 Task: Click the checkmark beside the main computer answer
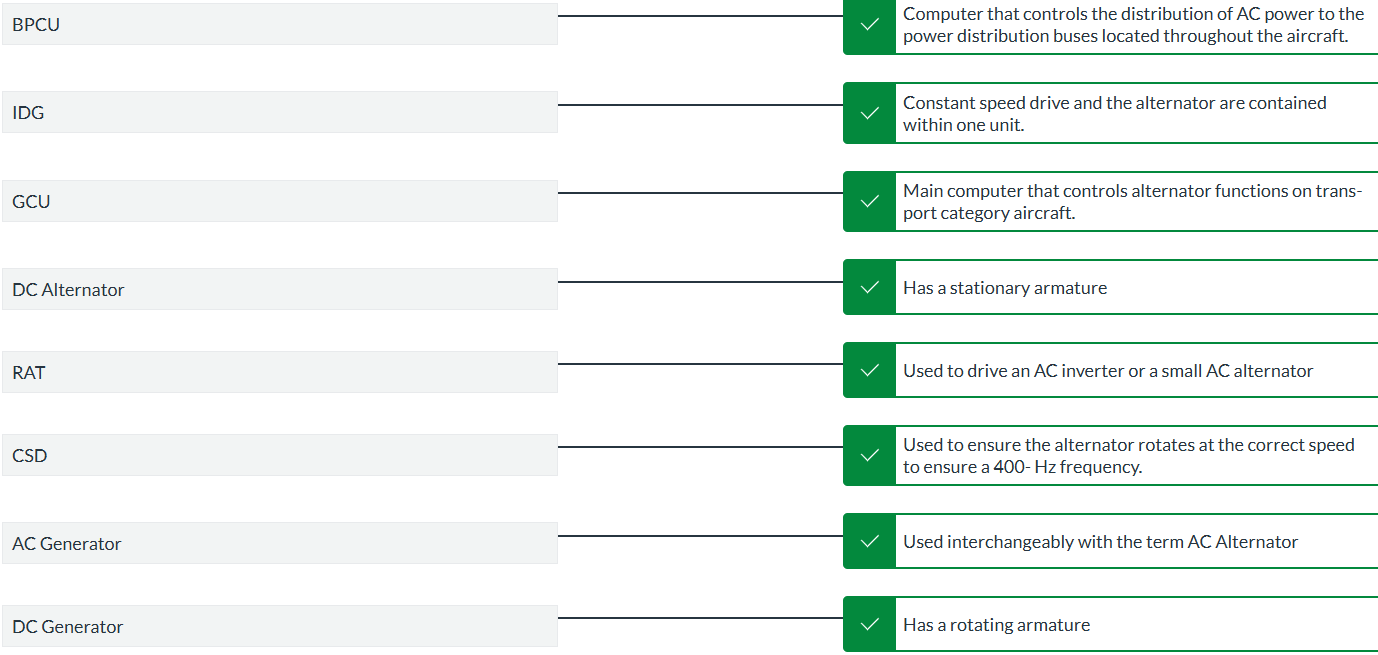(869, 201)
